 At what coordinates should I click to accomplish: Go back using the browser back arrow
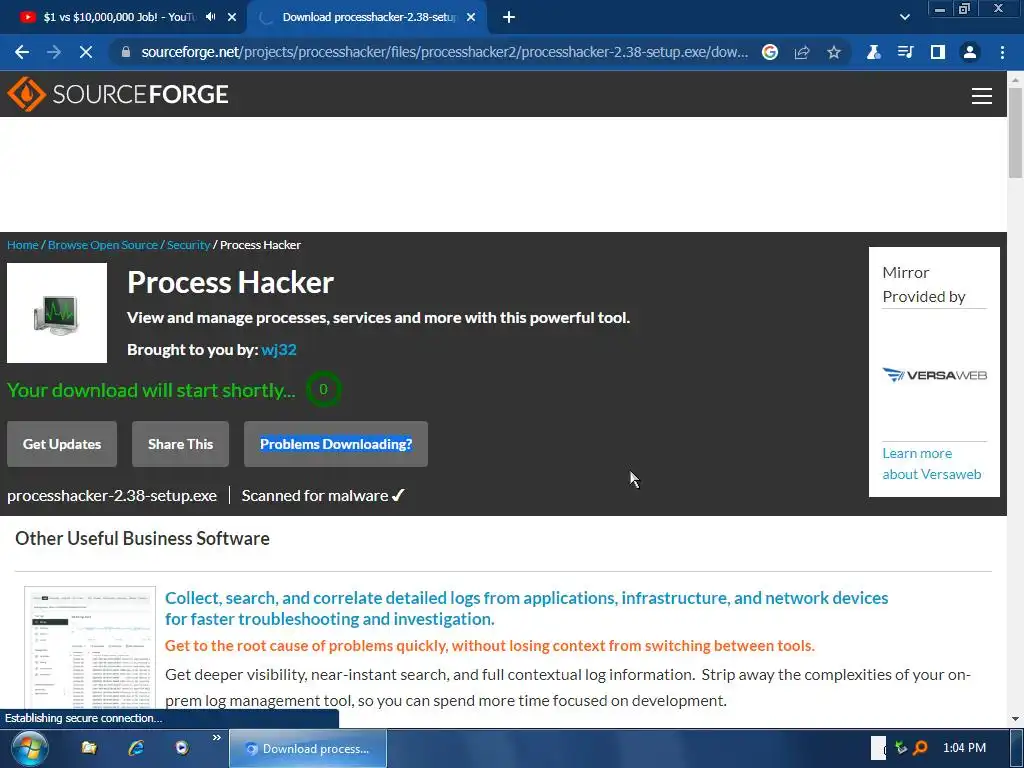point(22,52)
